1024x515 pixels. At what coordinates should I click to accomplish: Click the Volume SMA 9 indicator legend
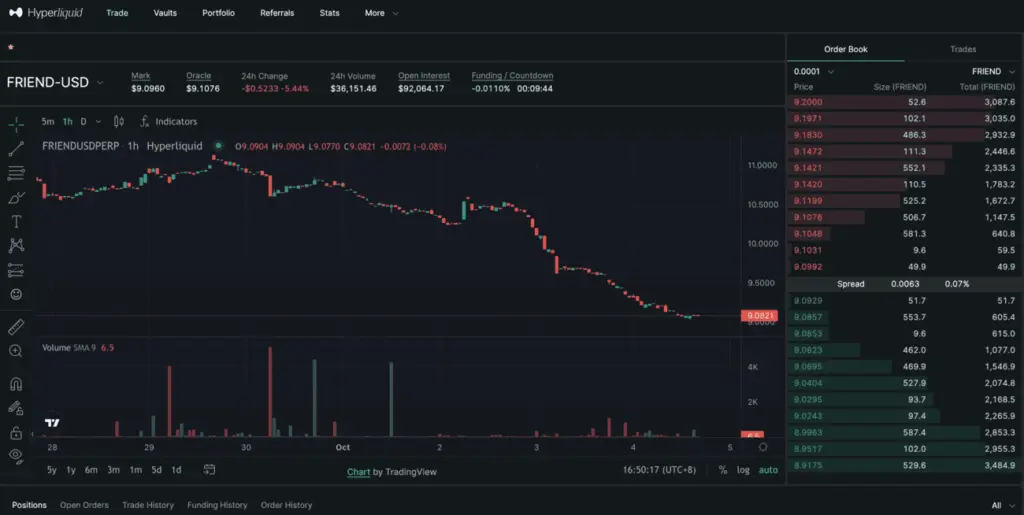[x=78, y=348]
